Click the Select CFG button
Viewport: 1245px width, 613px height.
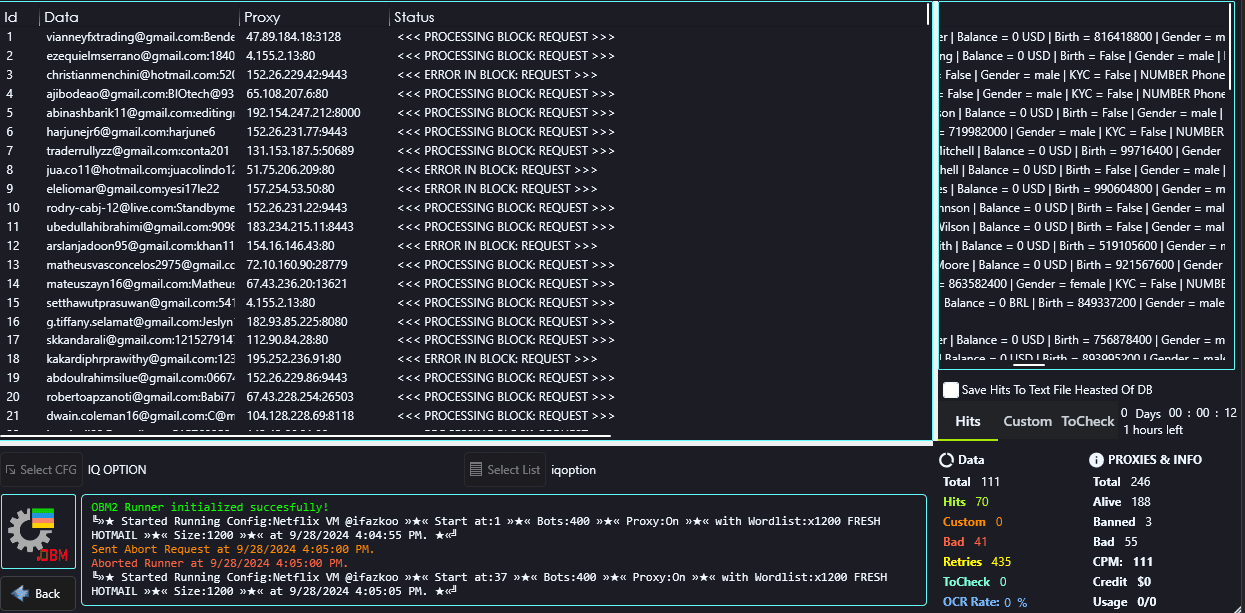tap(42, 469)
